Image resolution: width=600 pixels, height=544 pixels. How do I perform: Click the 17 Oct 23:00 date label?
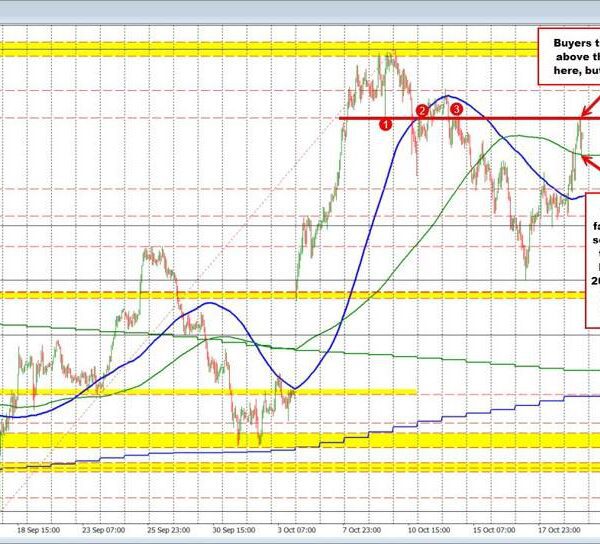[559, 530]
